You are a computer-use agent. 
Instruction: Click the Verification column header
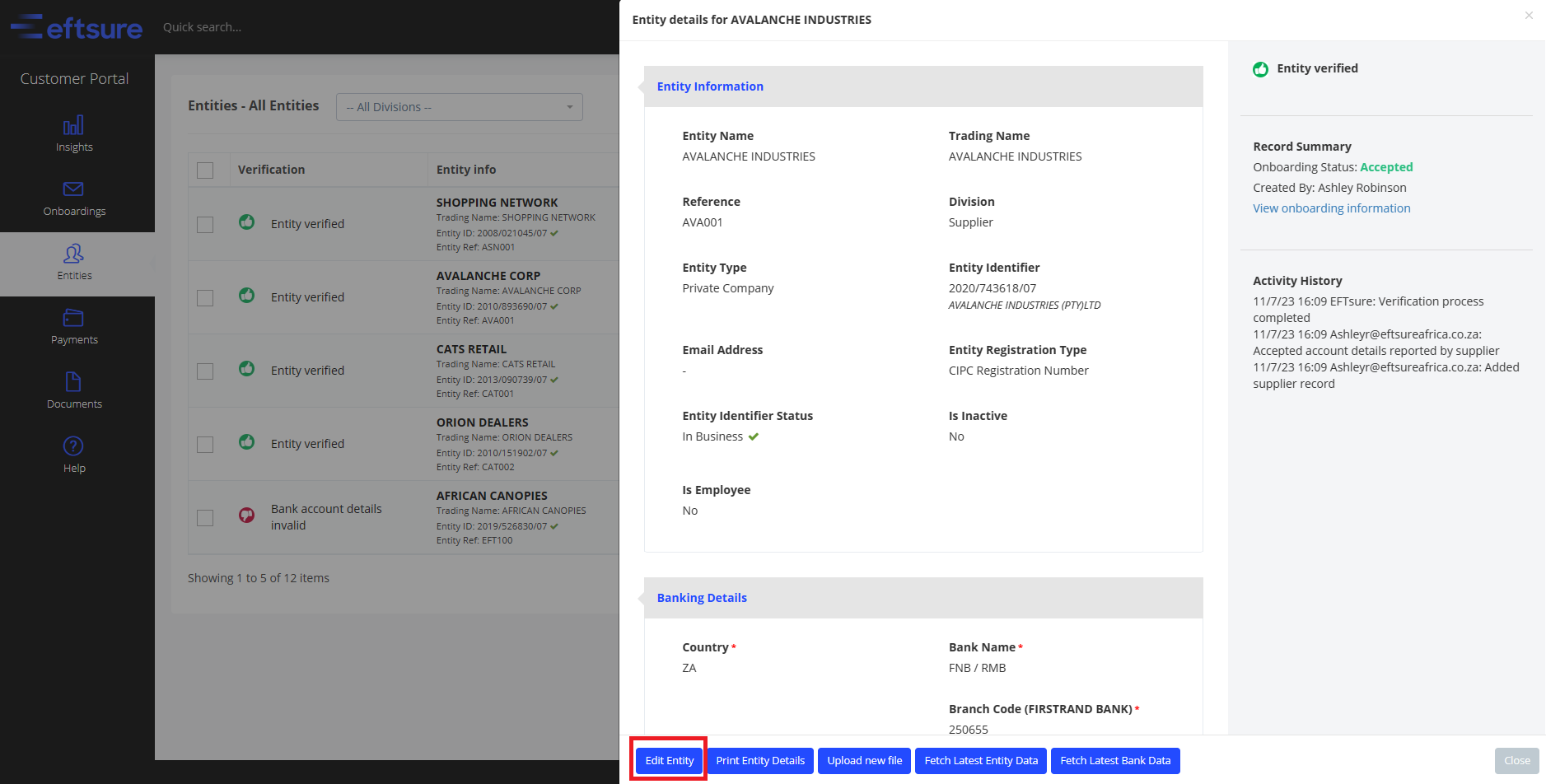[x=272, y=170]
